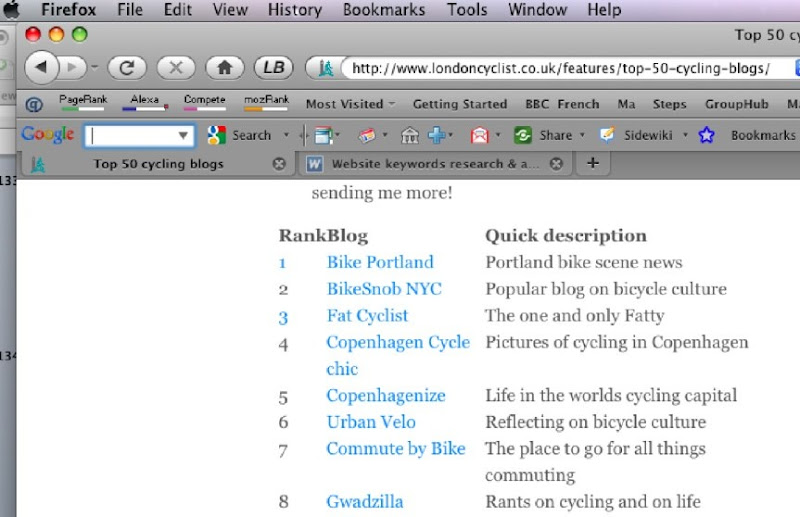Viewport: 800px width, 517px height.
Task: Click the blue star Bookmarks icon
Action: 707,135
